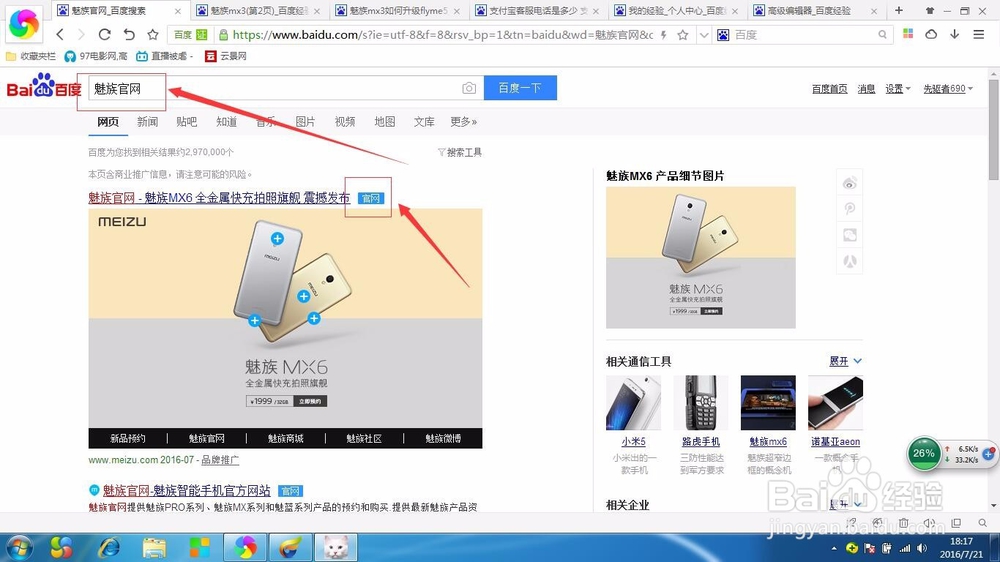Open the browser hamburger menu
The image size is (1000, 562).
978,34
